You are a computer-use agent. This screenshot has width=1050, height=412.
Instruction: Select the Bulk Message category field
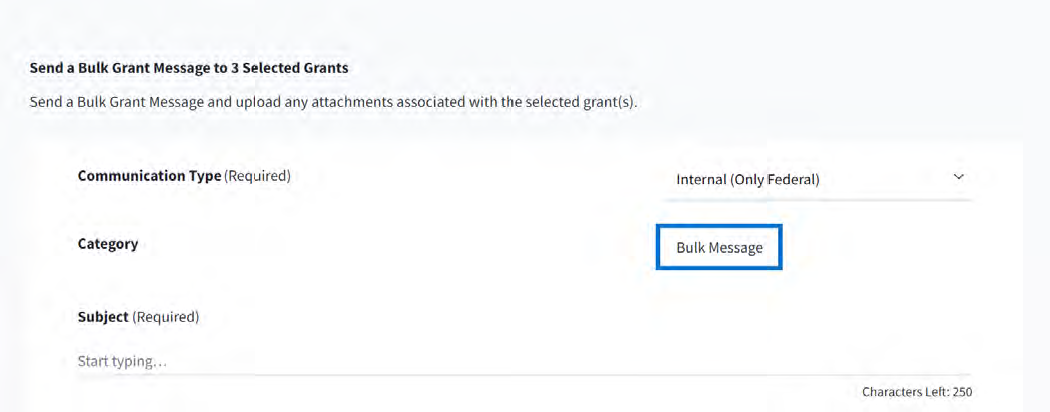click(x=719, y=248)
